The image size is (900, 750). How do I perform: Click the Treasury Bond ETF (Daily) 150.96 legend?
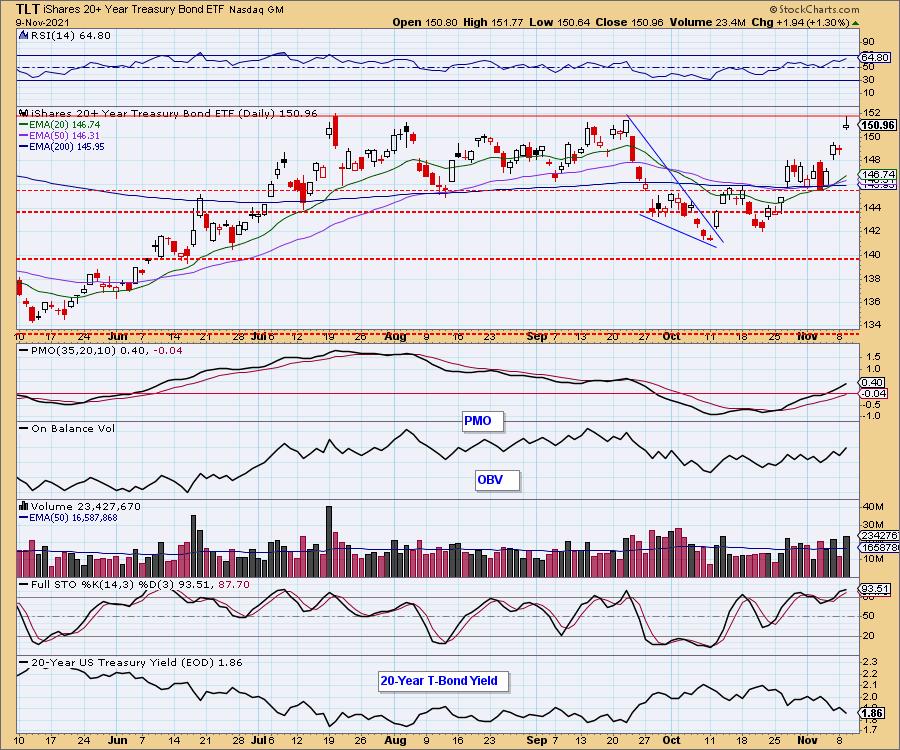tap(174, 113)
